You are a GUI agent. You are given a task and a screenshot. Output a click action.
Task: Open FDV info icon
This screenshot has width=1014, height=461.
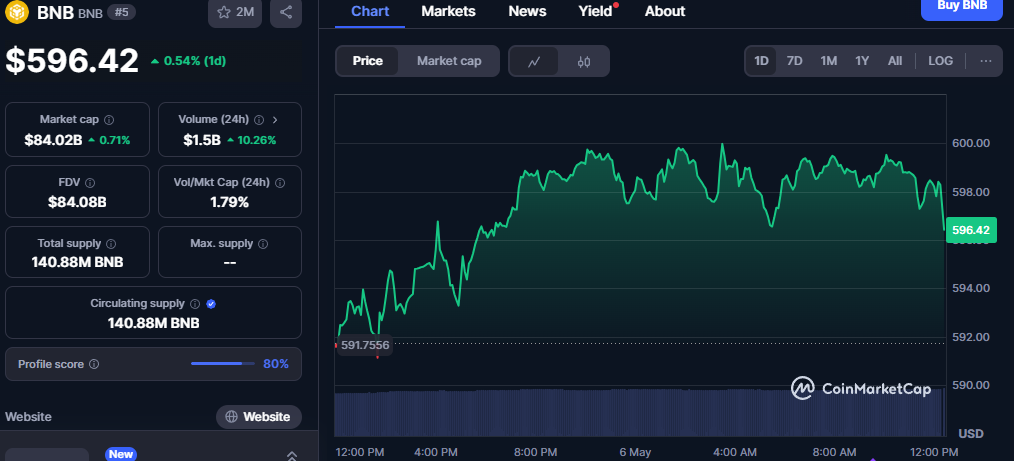click(x=91, y=183)
